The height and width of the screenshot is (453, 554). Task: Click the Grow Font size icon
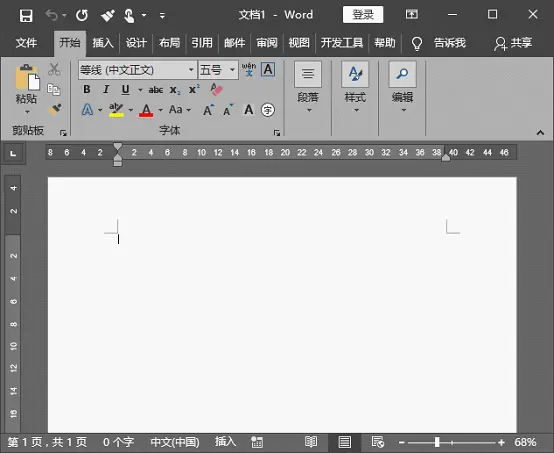tap(209, 110)
